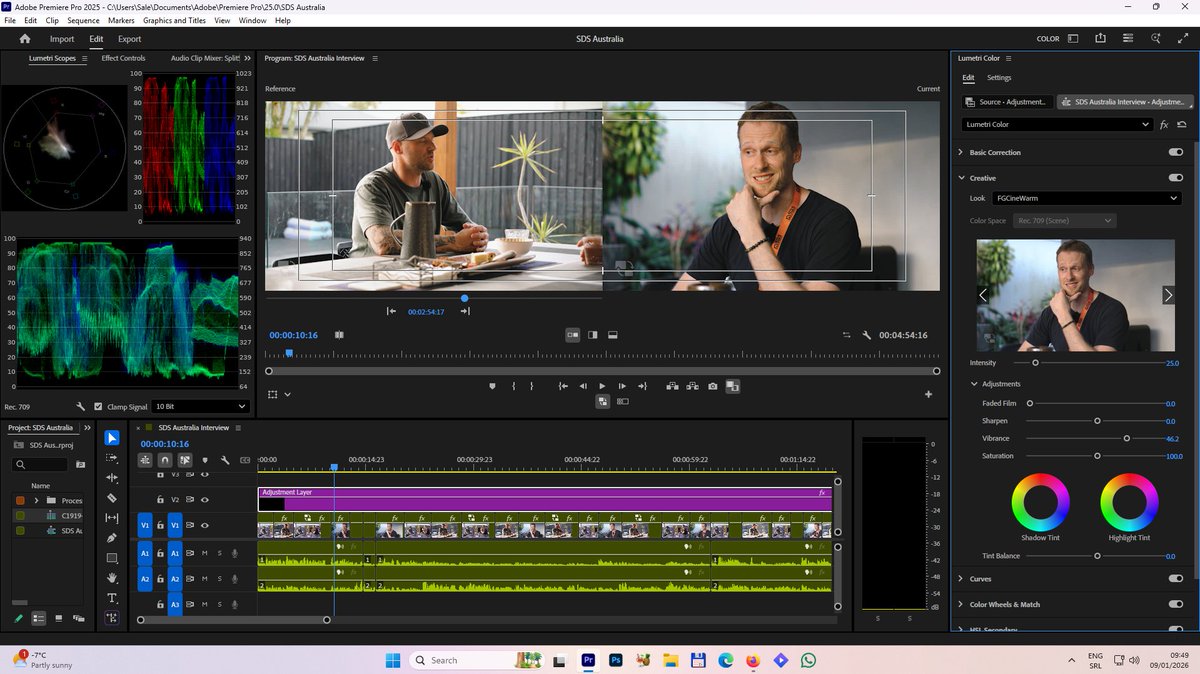The height and width of the screenshot is (674, 1200).
Task: Reset the Lumetri Color effect
Action: tap(1181, 125)
